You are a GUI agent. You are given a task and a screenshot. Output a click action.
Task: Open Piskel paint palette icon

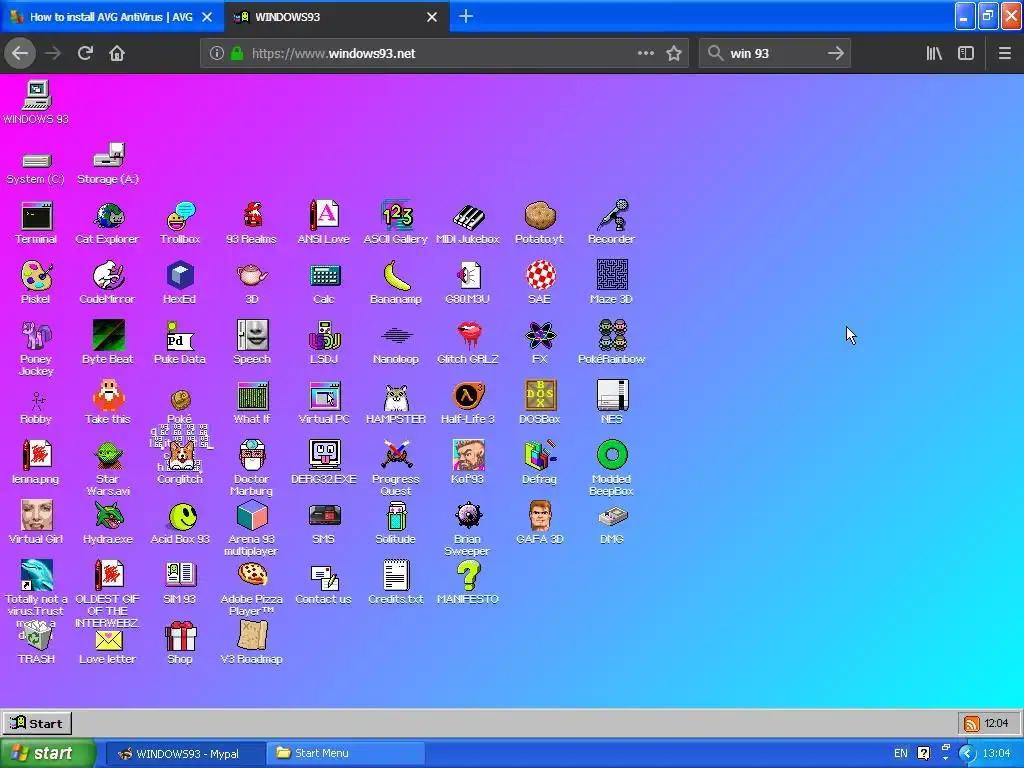click(x=36, y=283)
